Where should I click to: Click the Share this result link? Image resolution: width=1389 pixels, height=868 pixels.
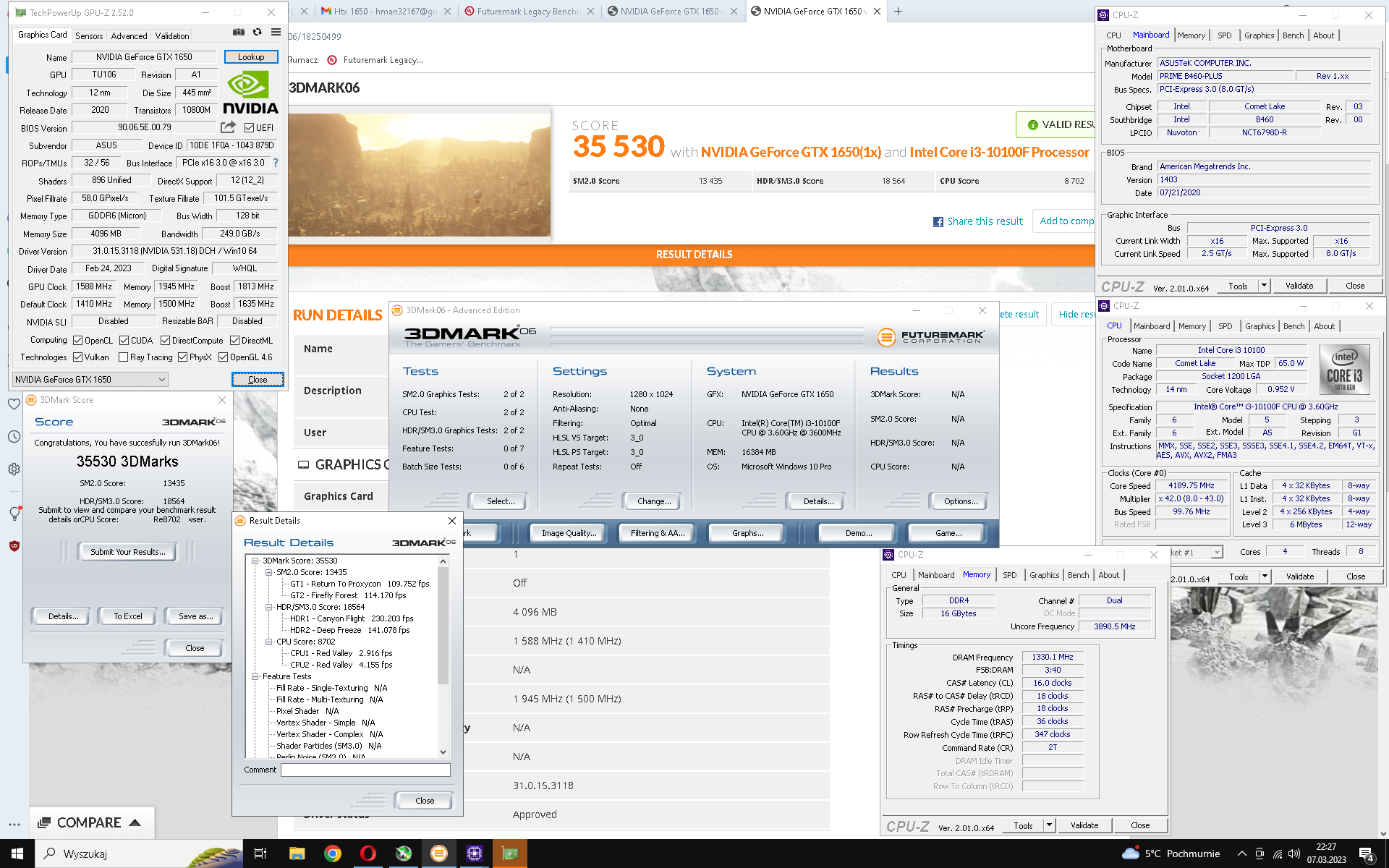[985, 221]
